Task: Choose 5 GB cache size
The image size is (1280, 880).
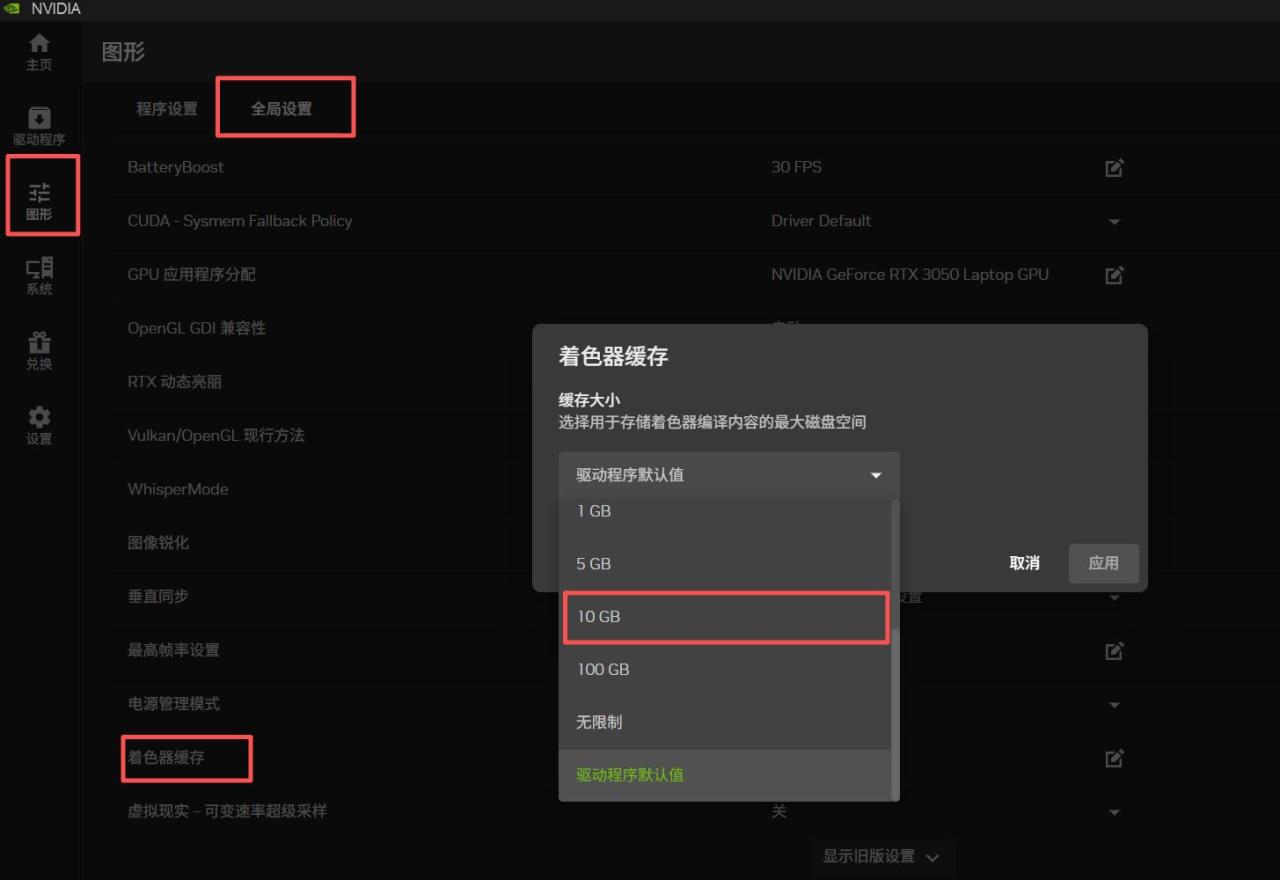Action: tap(725, 564)
